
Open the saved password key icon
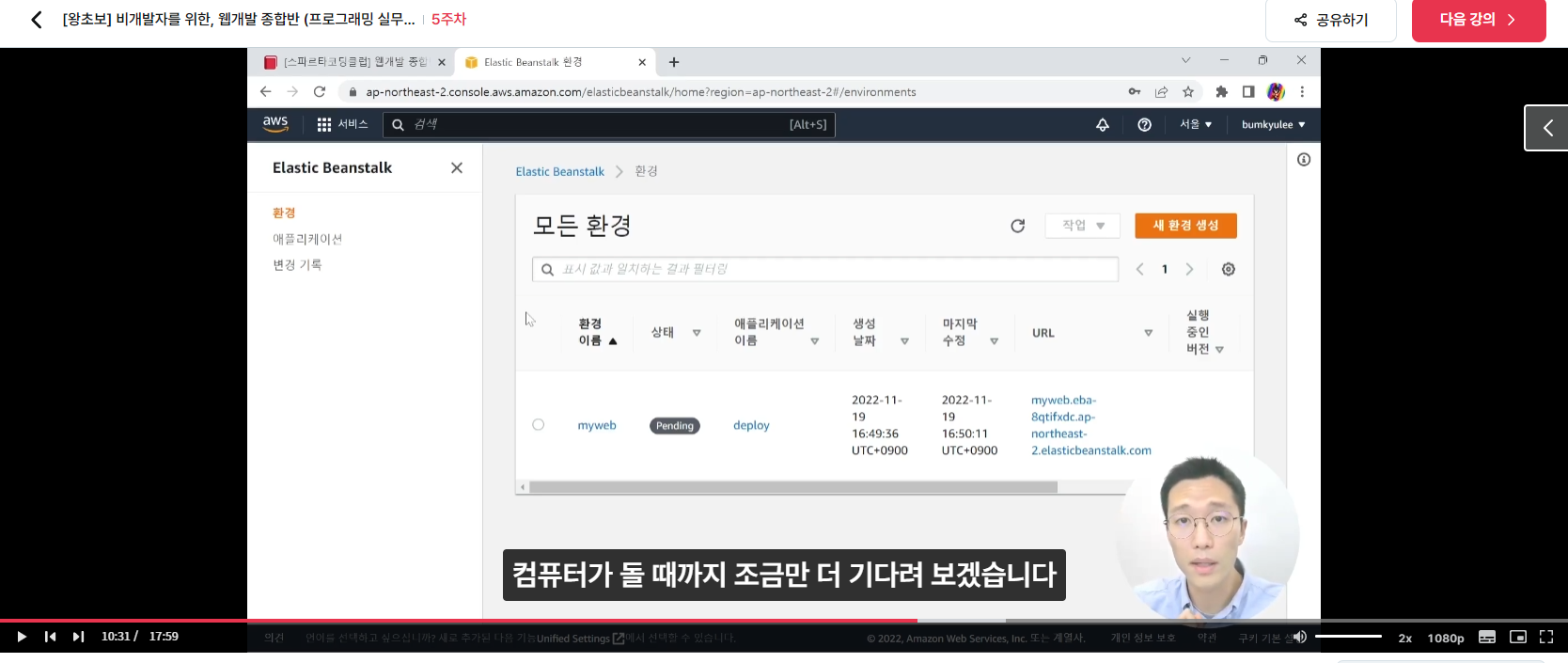(1135, 92)
